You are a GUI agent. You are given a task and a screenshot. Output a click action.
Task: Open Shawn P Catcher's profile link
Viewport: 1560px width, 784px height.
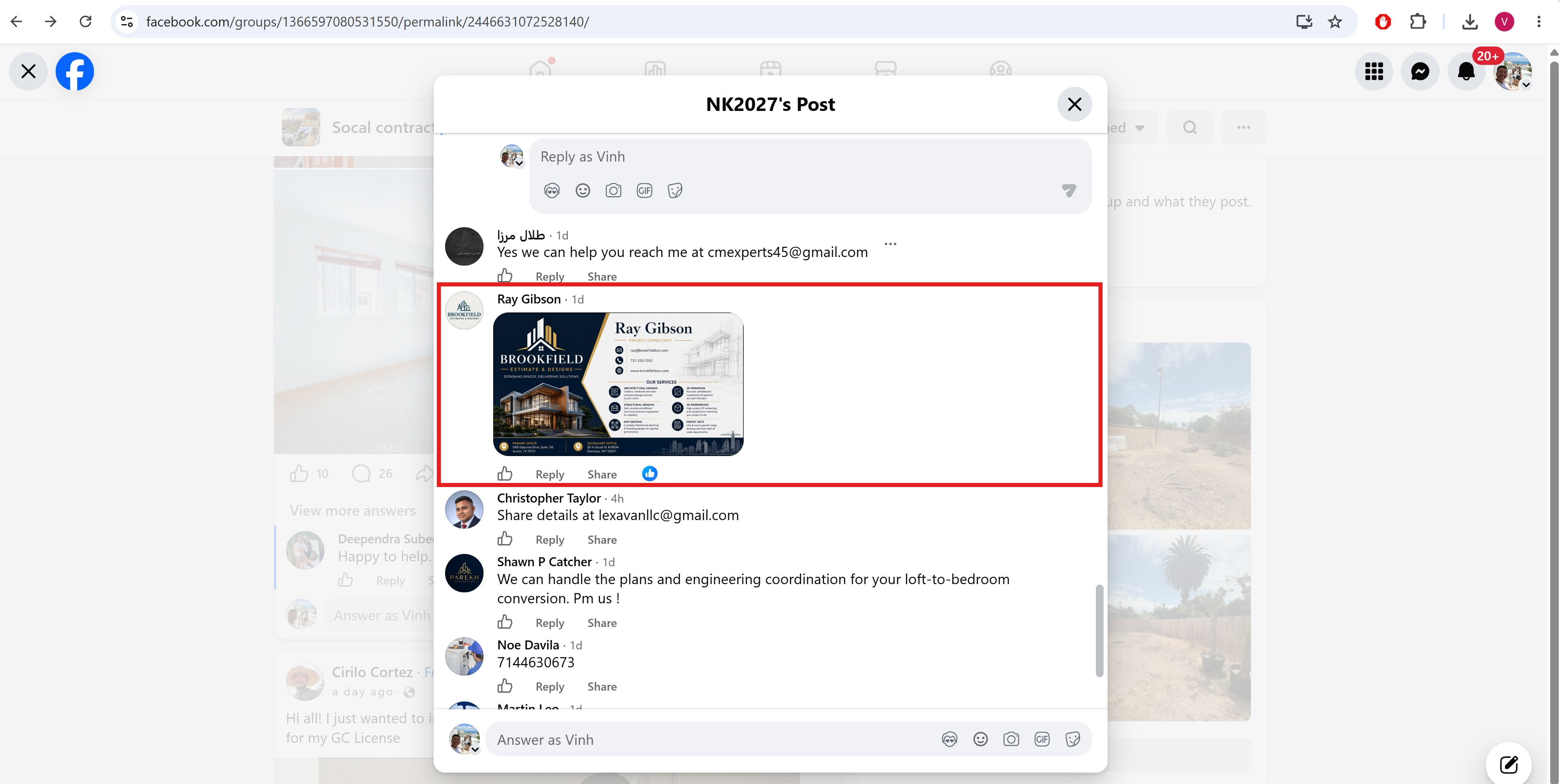click(545, 562)
